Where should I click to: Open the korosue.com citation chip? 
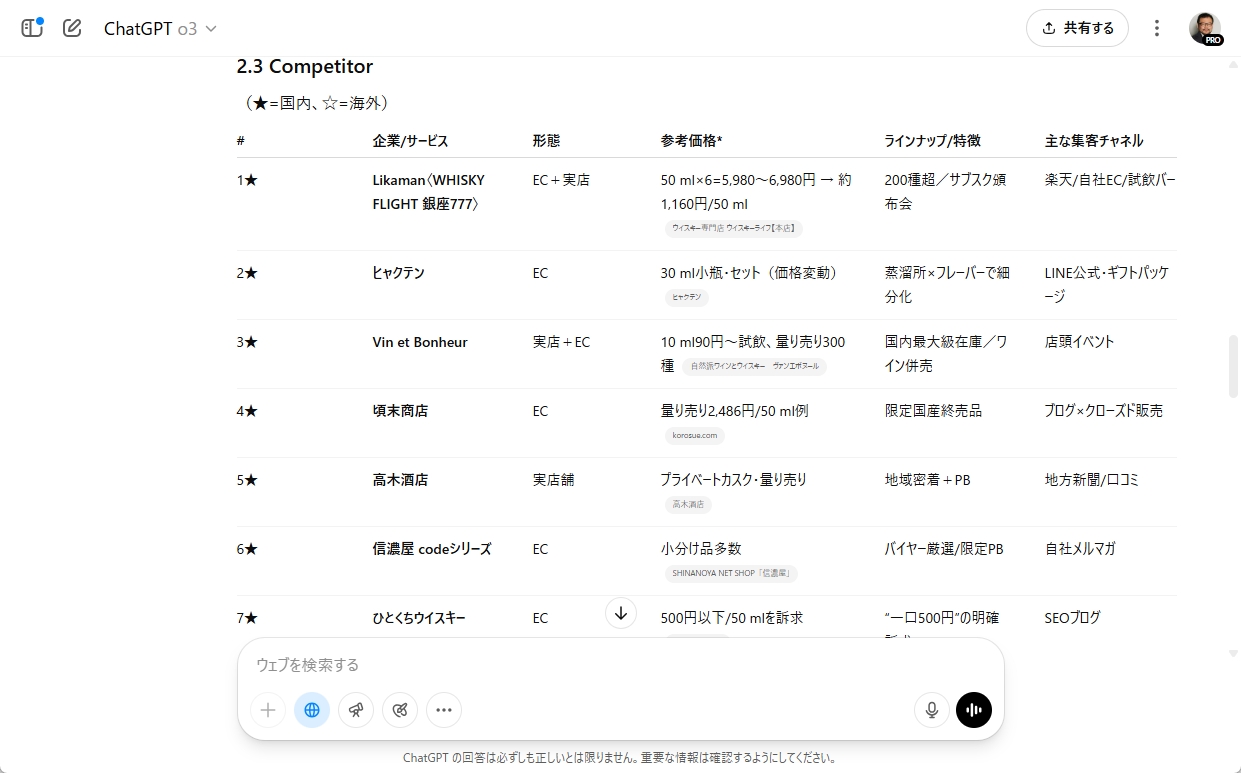pos(695,435)
